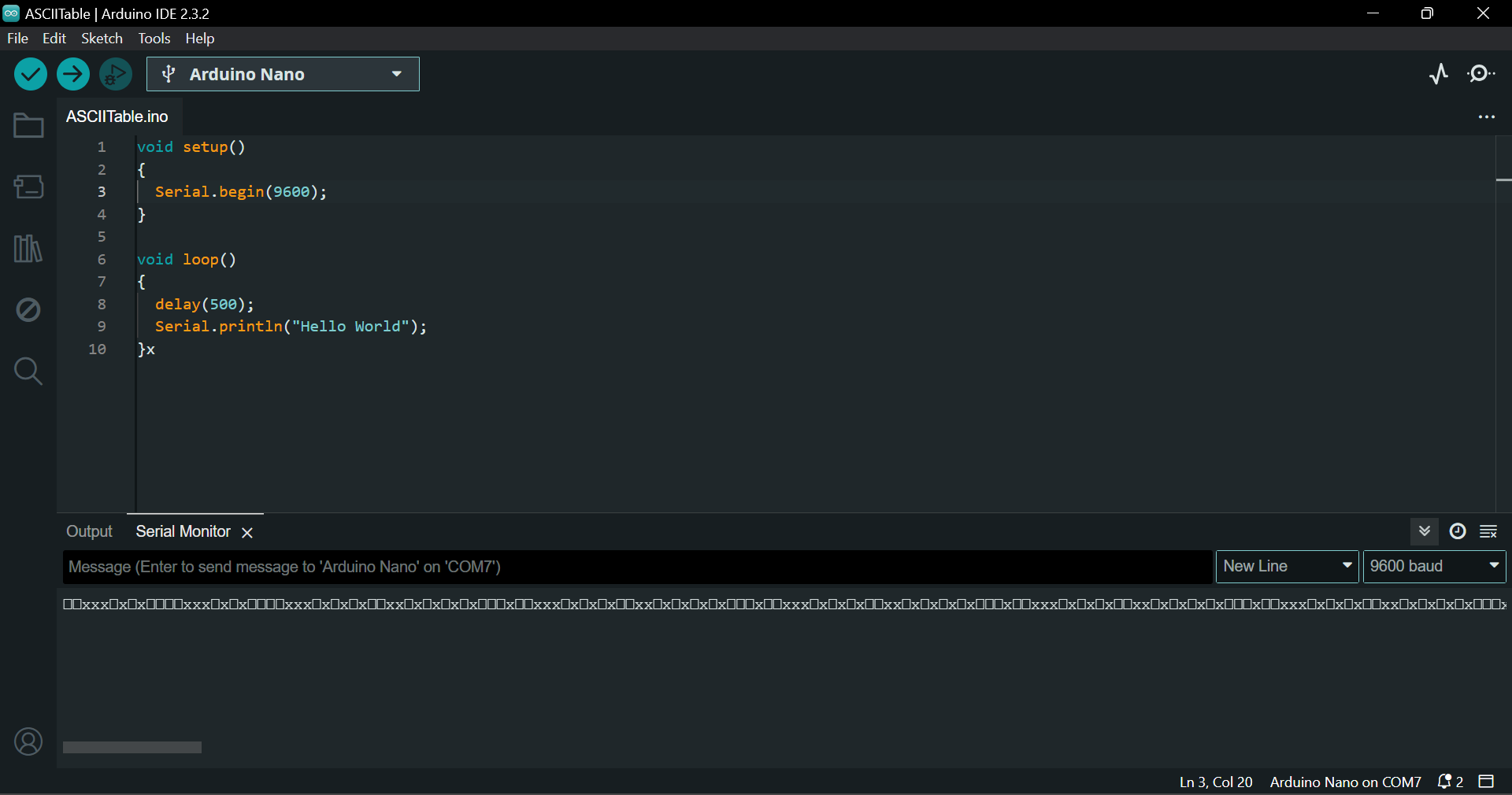Open the Sketchbook folder panel
Screen dimensions: 1512x795
coord(28,126)
